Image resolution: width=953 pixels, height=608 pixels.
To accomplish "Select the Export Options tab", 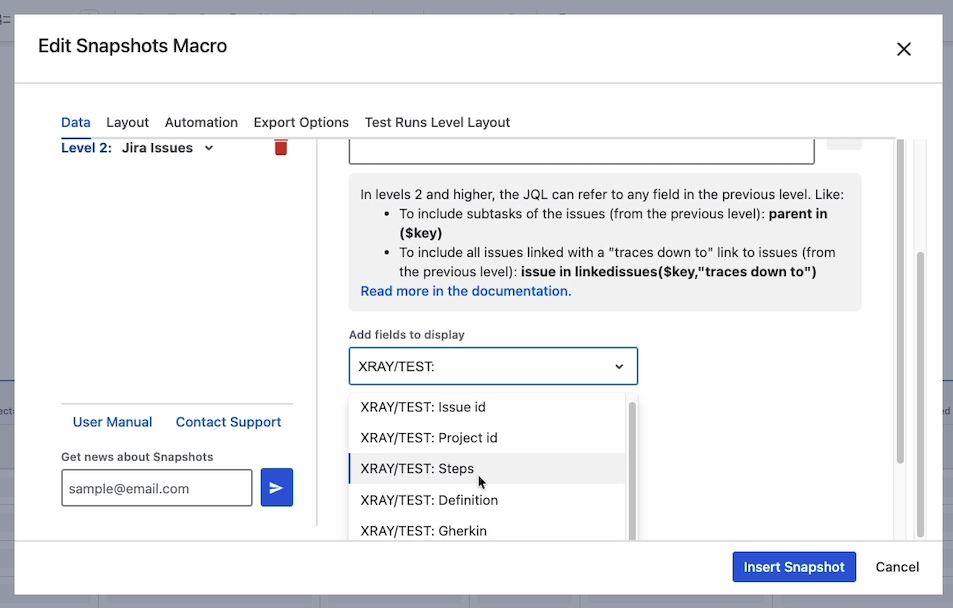I will [x=301, y=122].
